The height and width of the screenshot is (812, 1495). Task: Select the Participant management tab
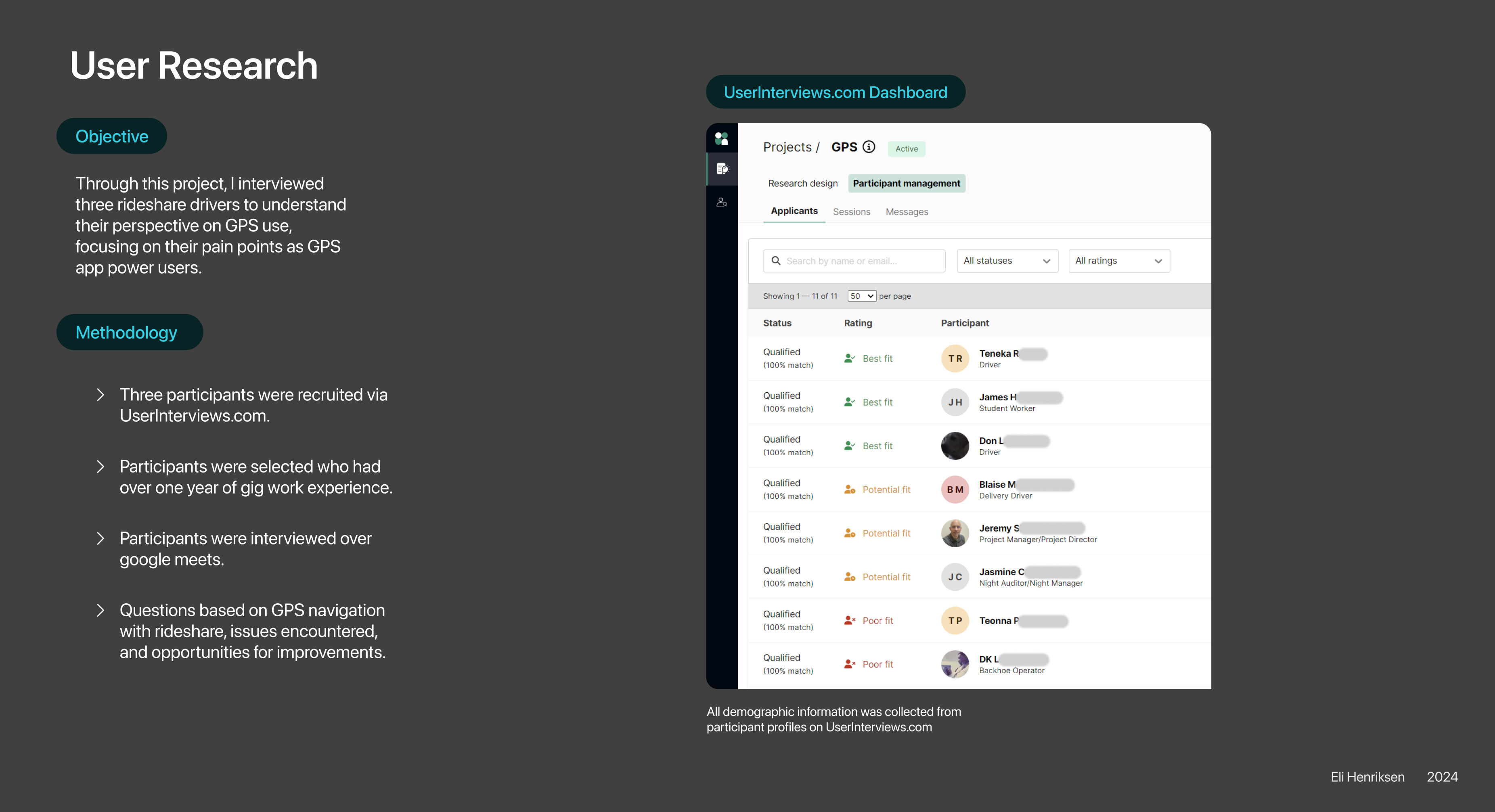point(907,183)
